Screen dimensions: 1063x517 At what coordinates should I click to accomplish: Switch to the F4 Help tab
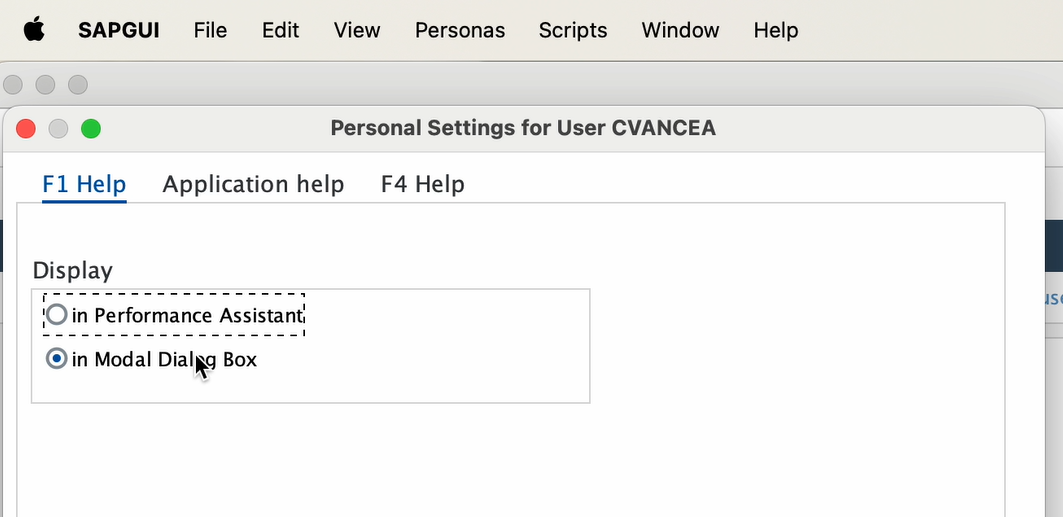point(422,184)
